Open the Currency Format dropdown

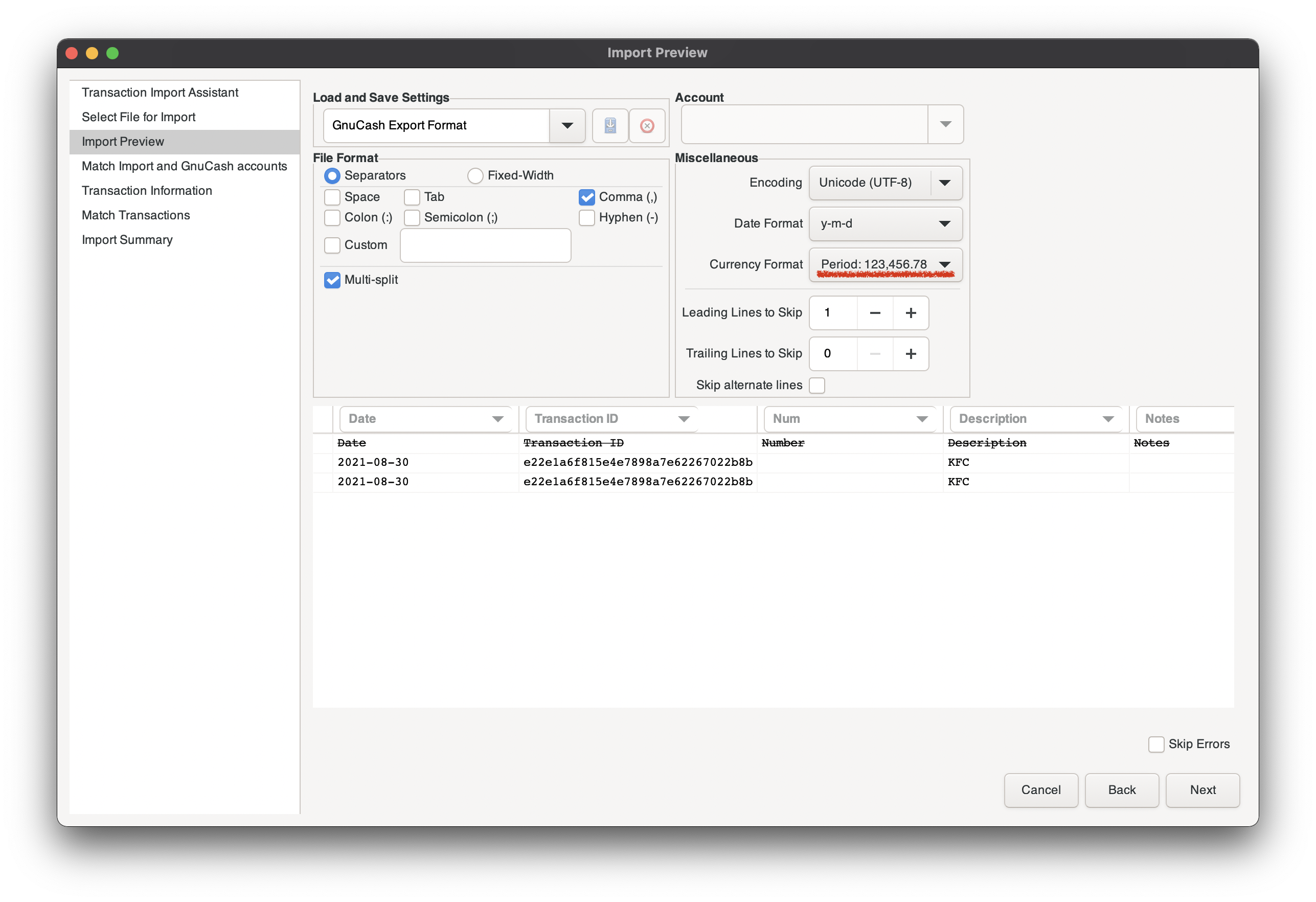coord(943,264)
